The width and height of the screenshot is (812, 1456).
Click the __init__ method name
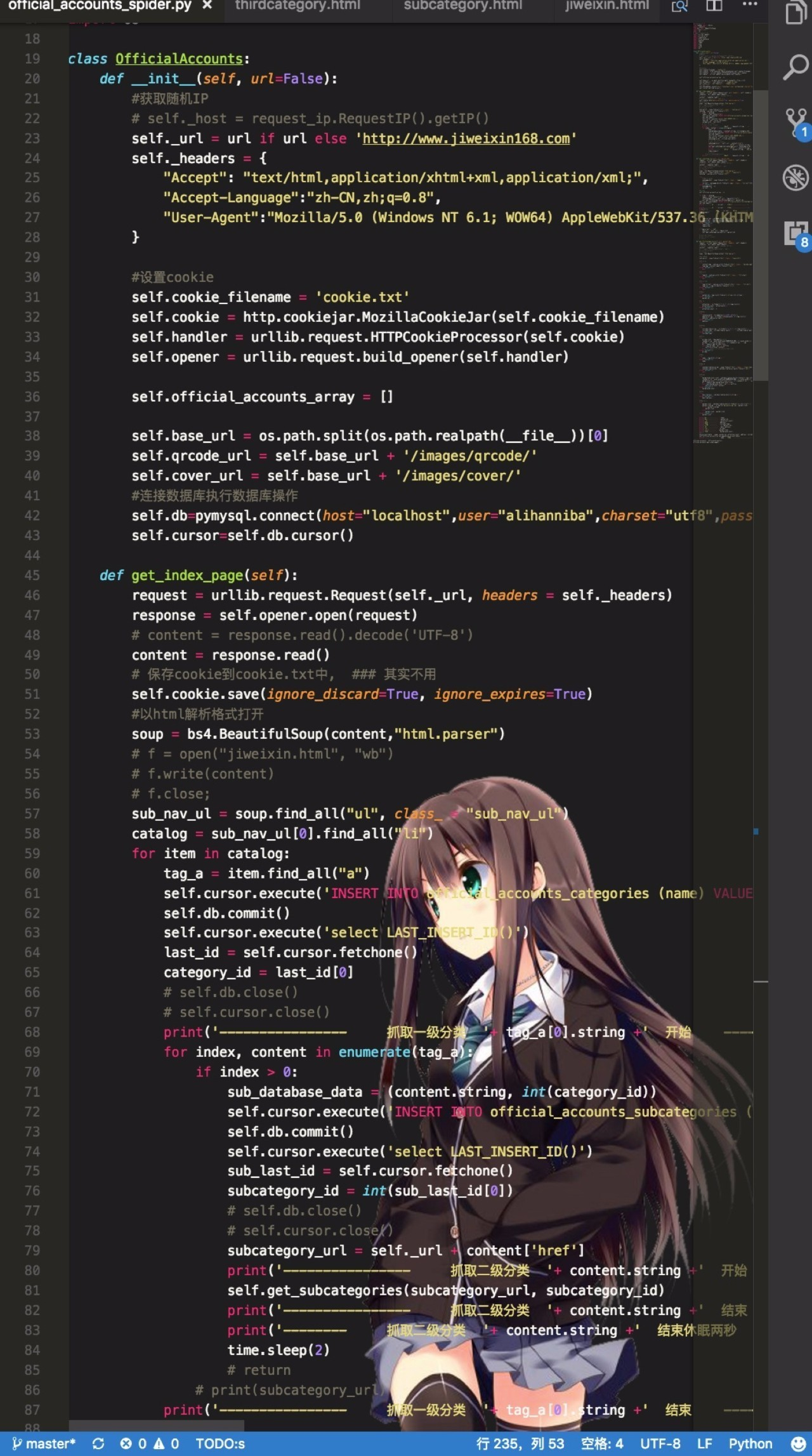[163, 79]
